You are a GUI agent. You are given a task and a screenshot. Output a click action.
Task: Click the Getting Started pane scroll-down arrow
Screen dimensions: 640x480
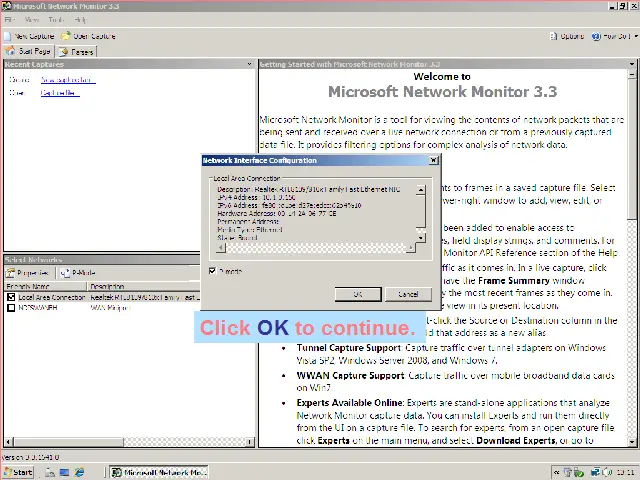(632, 442)
